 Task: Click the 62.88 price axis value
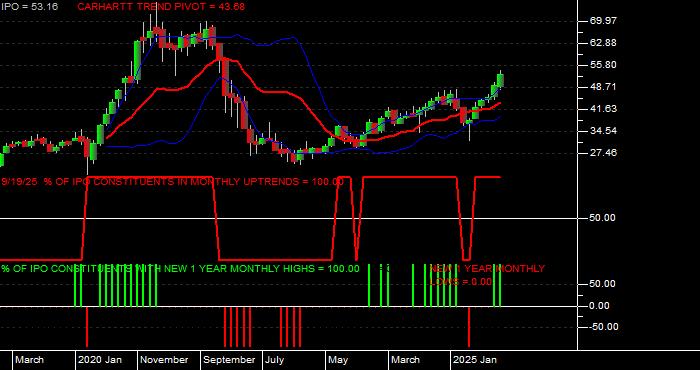tap(604, 43)
